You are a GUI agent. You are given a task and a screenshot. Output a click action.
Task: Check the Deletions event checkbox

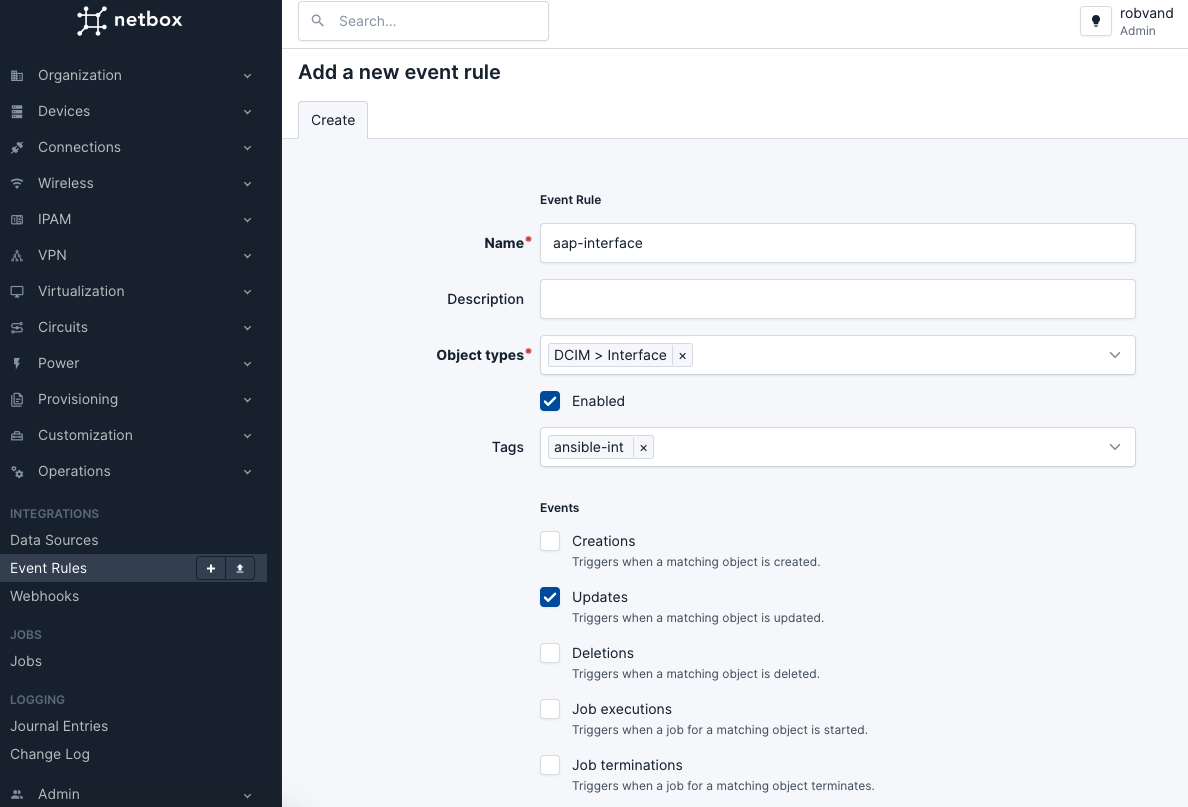(x=550, y=653)
